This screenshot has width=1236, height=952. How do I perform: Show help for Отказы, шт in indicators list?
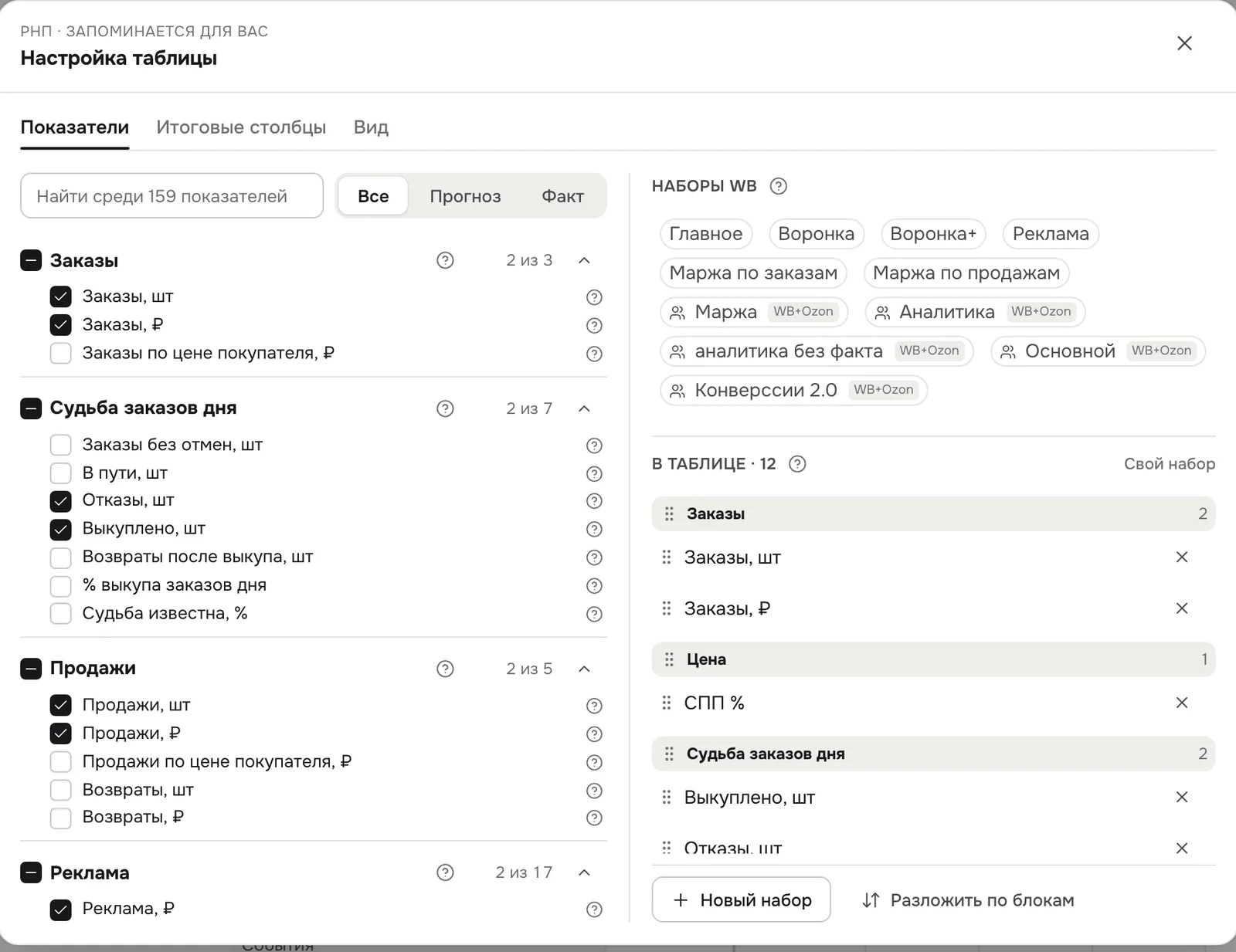pyautogui.click(x=594, y=501)
